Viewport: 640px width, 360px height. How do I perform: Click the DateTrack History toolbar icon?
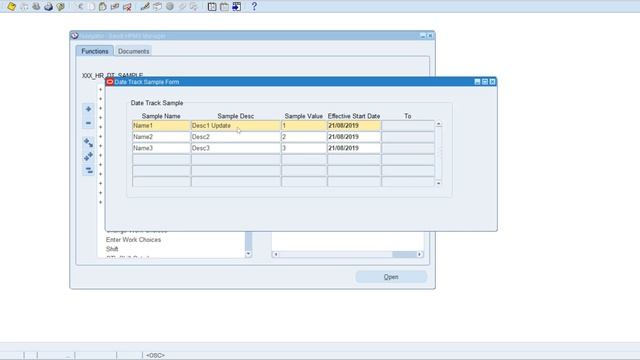pyautogui.click(x=224, y=7)
